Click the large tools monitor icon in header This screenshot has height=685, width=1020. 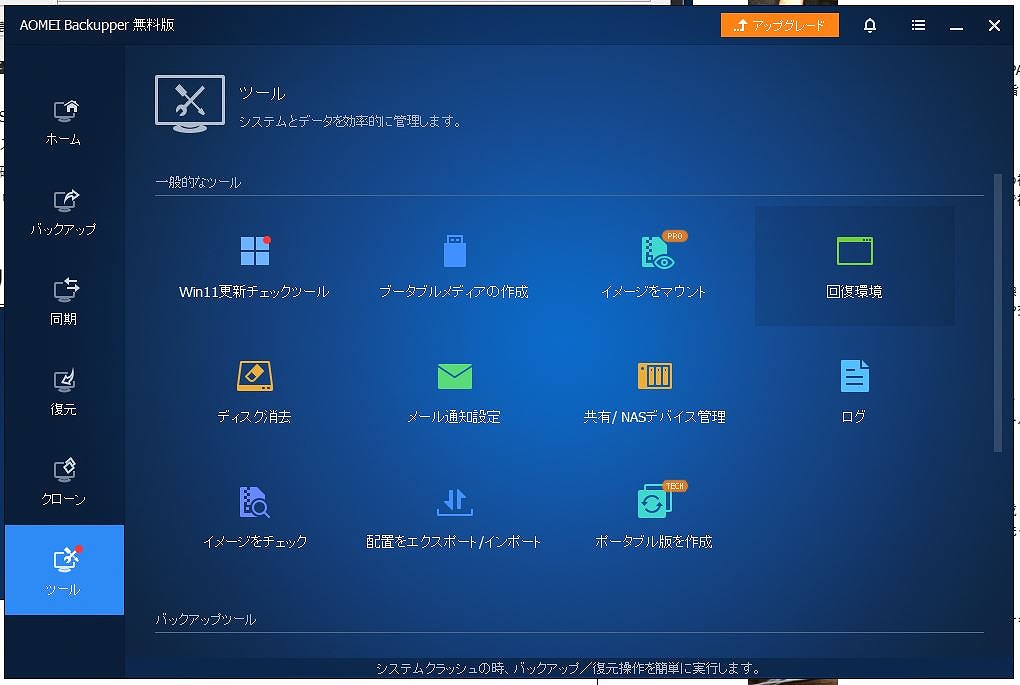190,103
